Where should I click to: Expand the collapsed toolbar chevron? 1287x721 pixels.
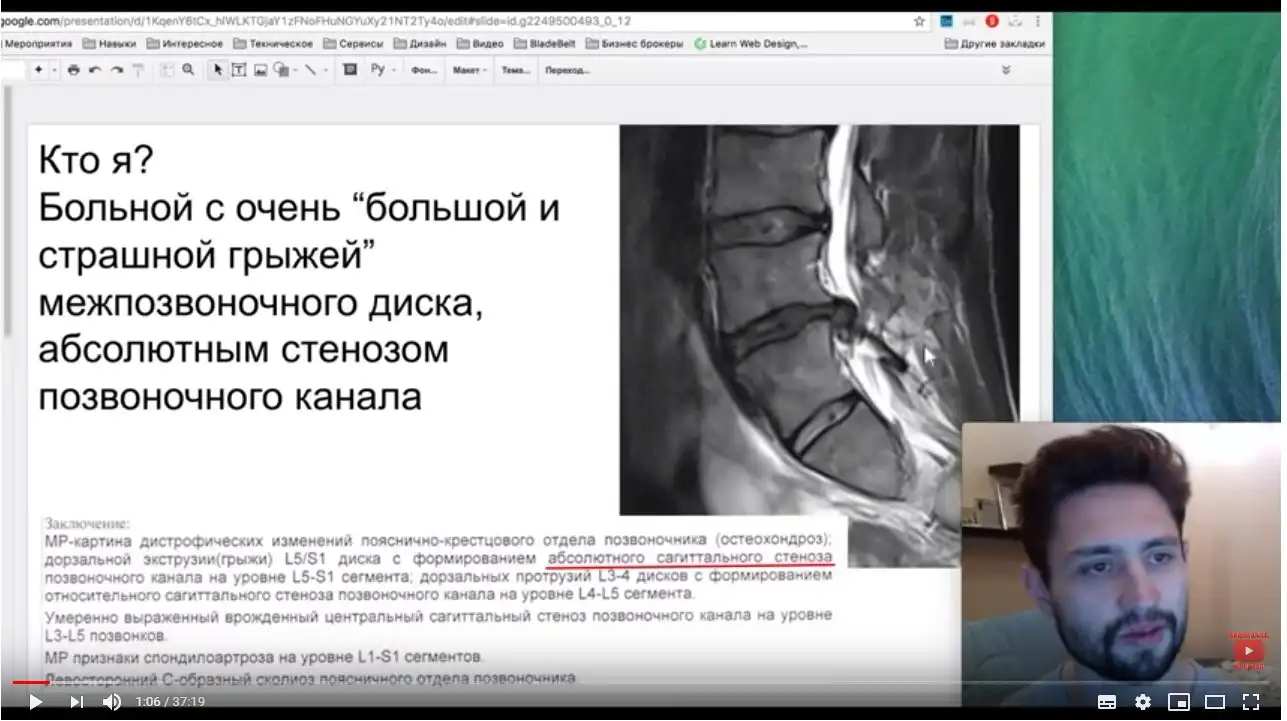[x=1006, y=70]
